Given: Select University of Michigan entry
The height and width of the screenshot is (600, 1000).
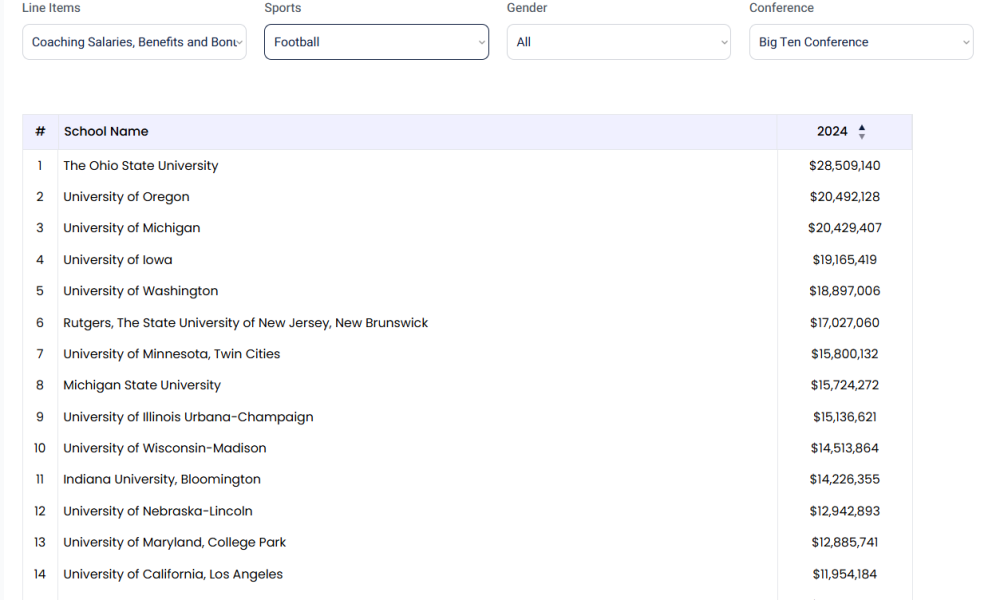Looking at the screenshot, I should 131,228.
